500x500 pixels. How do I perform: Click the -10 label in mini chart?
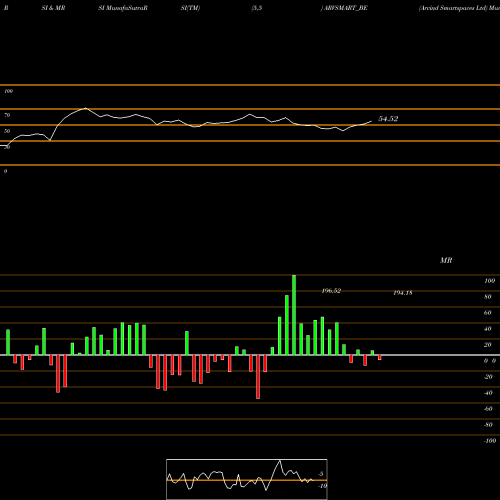point(322,486)
